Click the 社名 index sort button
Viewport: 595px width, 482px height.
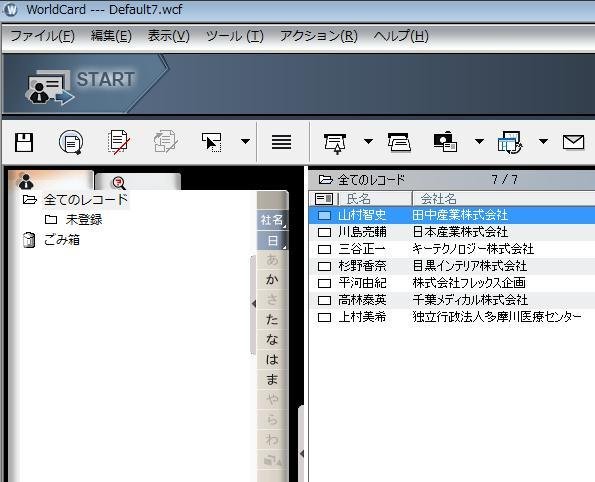272,220
